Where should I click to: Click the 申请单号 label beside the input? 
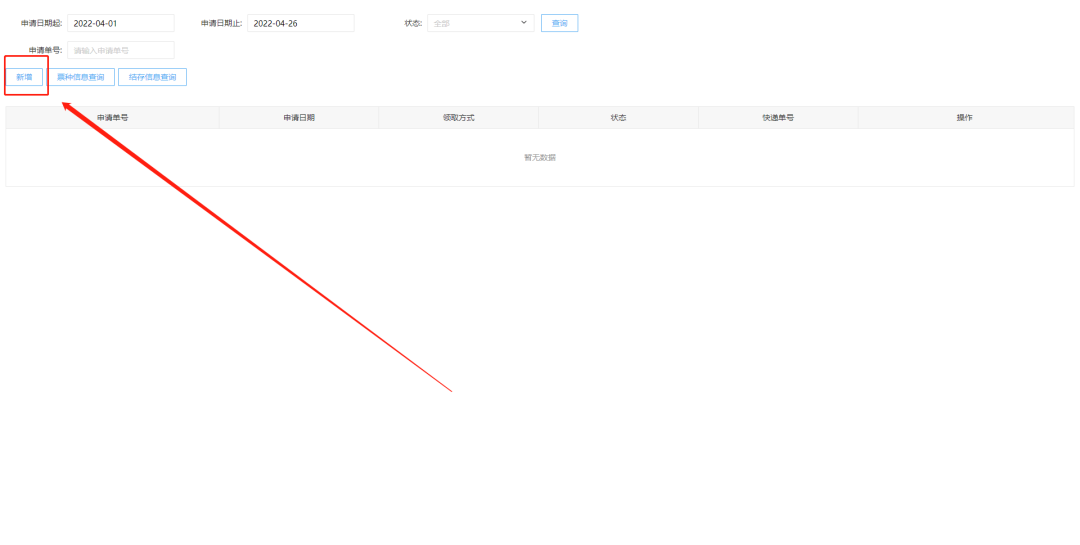pyautogui.click(x=45, y=50)
